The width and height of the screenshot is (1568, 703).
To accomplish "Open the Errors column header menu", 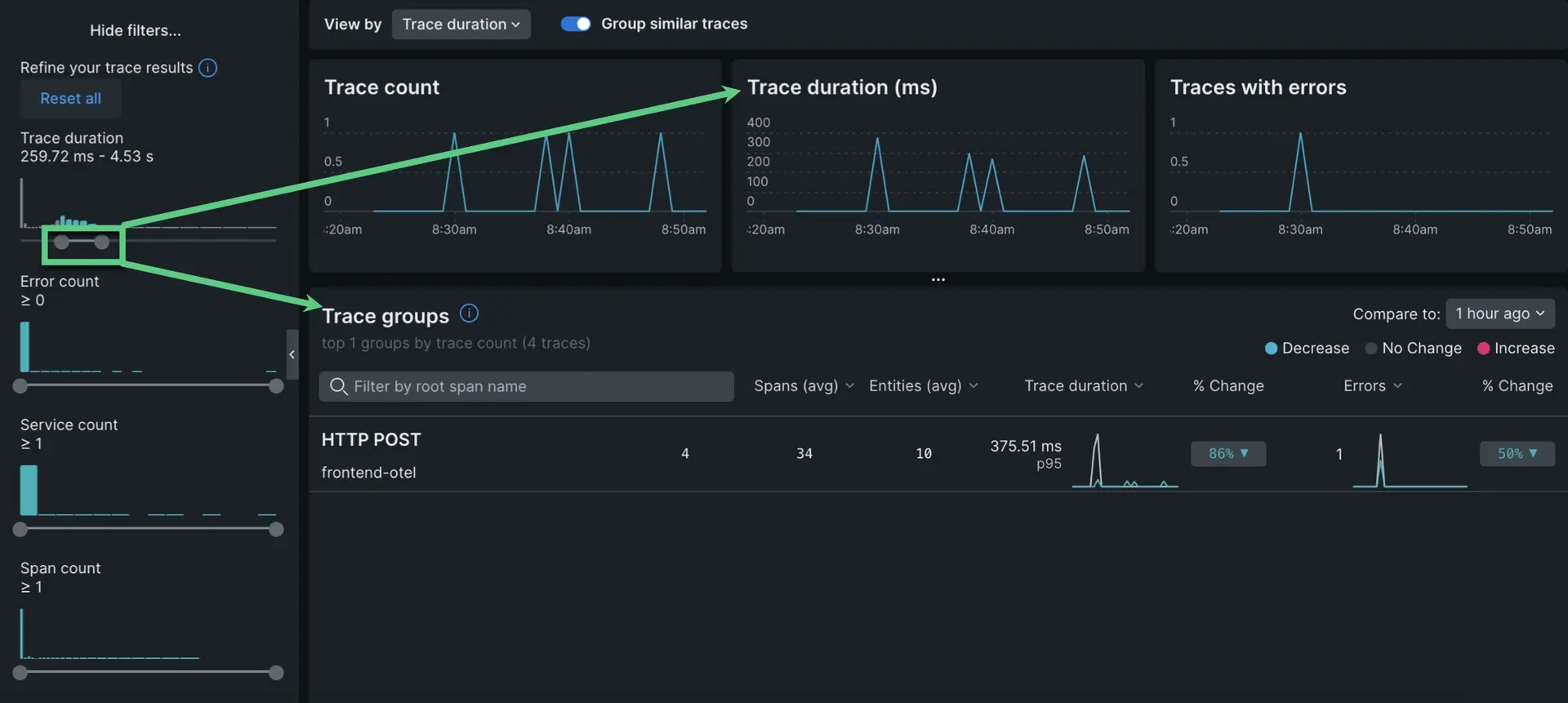I will [x=1372, y=386].
